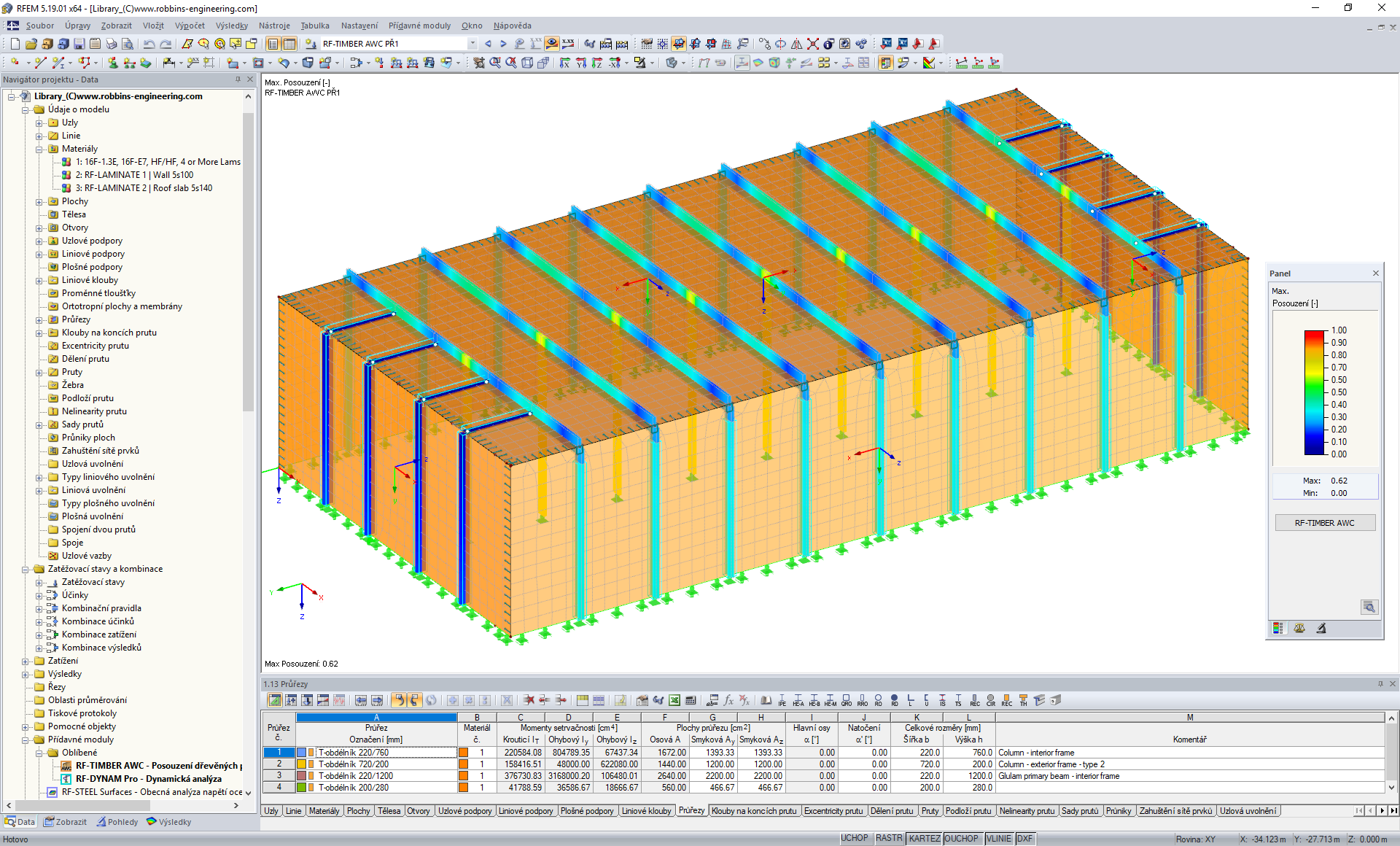
Task: Click the magnifier icon in Panel
Action: click(x=1369, y=607)
